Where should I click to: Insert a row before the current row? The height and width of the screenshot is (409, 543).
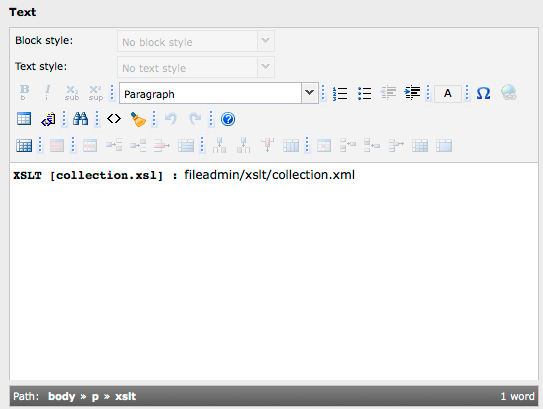click(114, 145)
